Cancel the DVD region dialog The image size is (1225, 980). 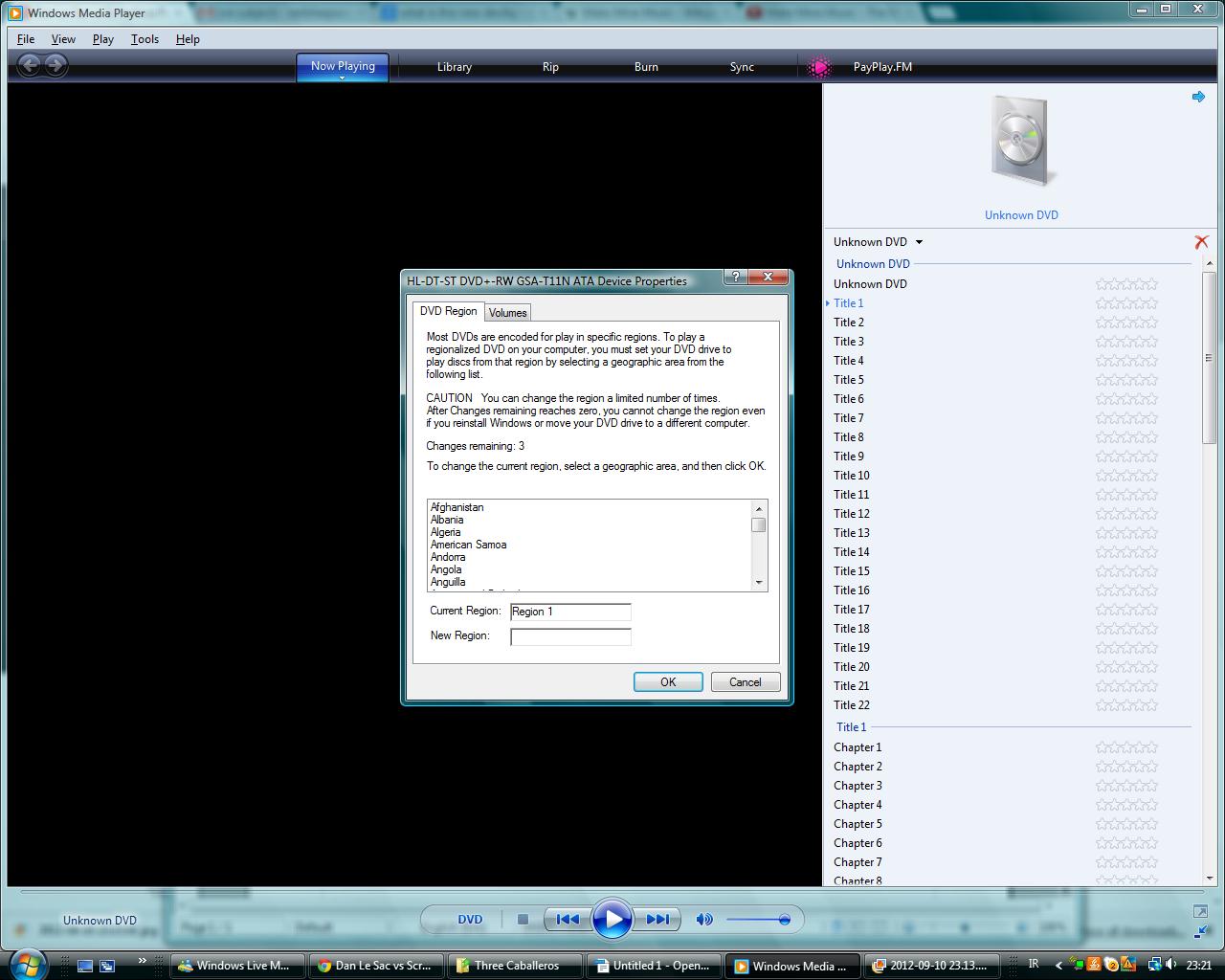coord(745,682)
